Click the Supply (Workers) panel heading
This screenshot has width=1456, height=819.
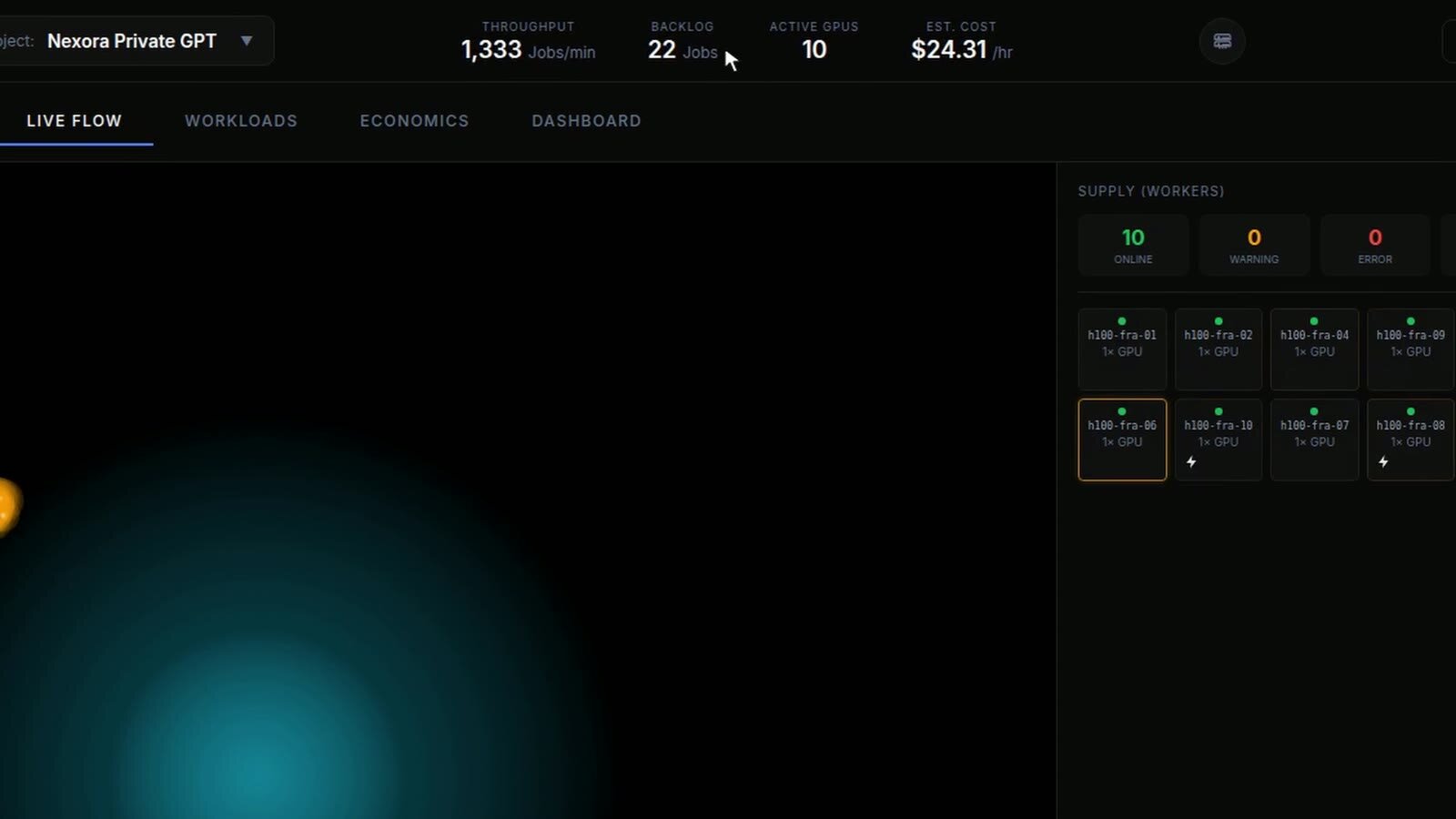tap(1151, 191)
